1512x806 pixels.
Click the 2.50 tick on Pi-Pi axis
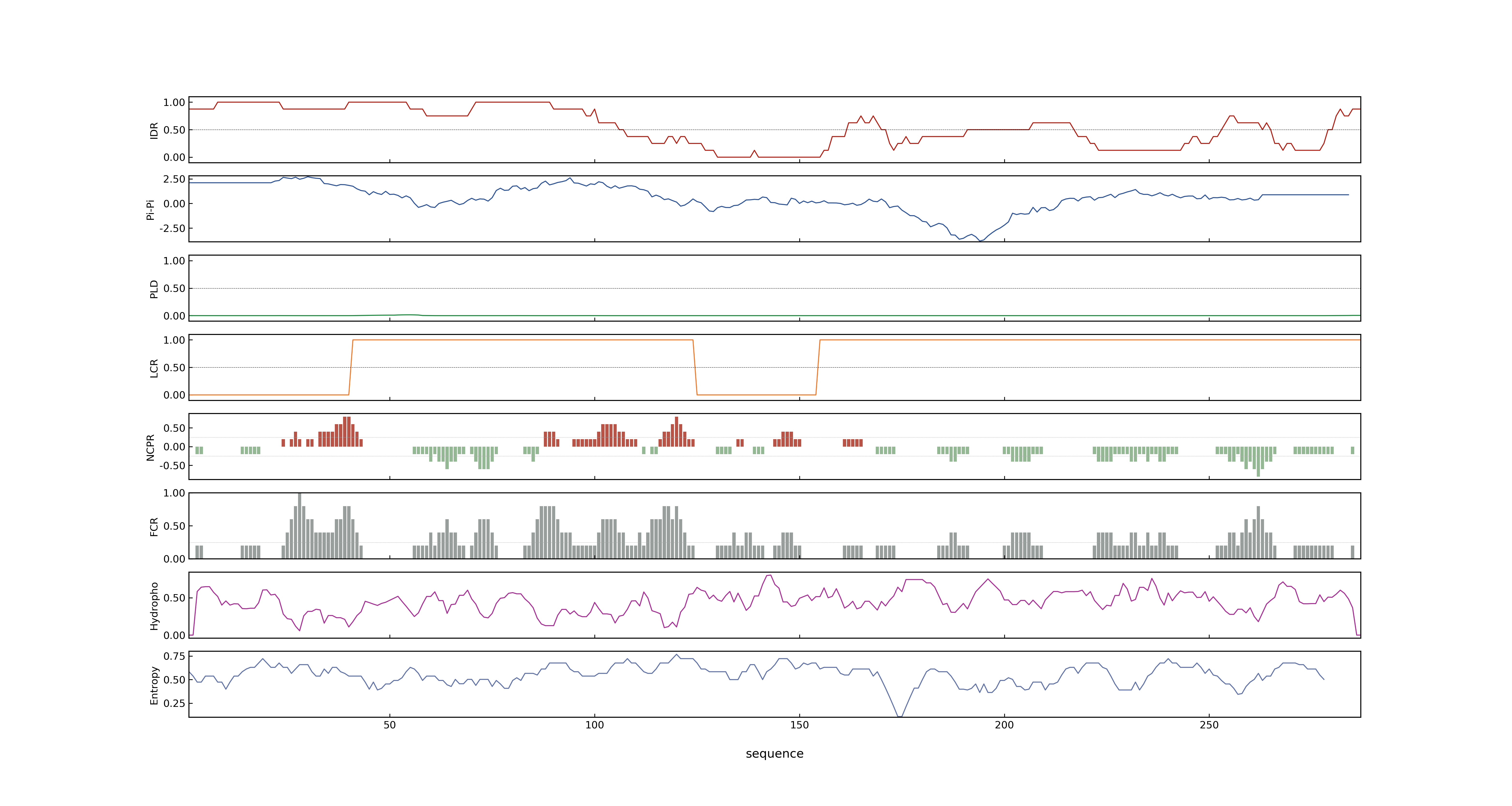174,179
